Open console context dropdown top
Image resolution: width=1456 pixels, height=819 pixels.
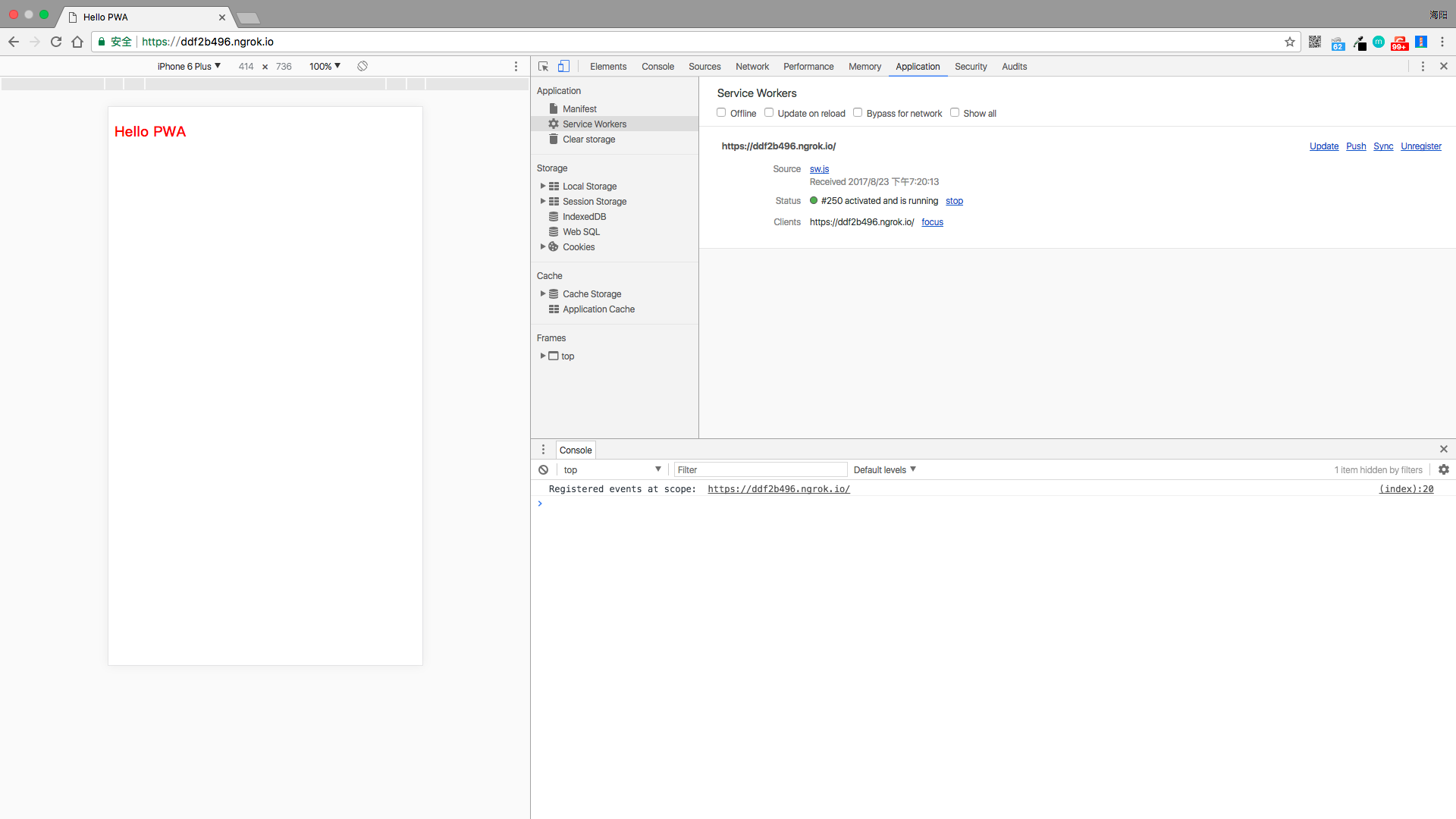[612, 469]
